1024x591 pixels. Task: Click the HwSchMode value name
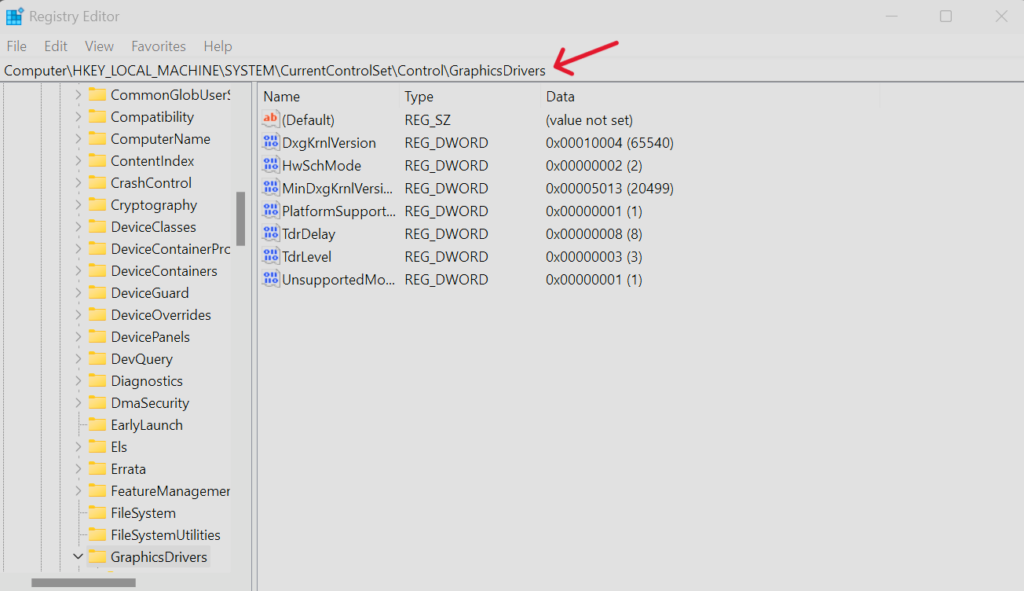click(x=321, y=165)
